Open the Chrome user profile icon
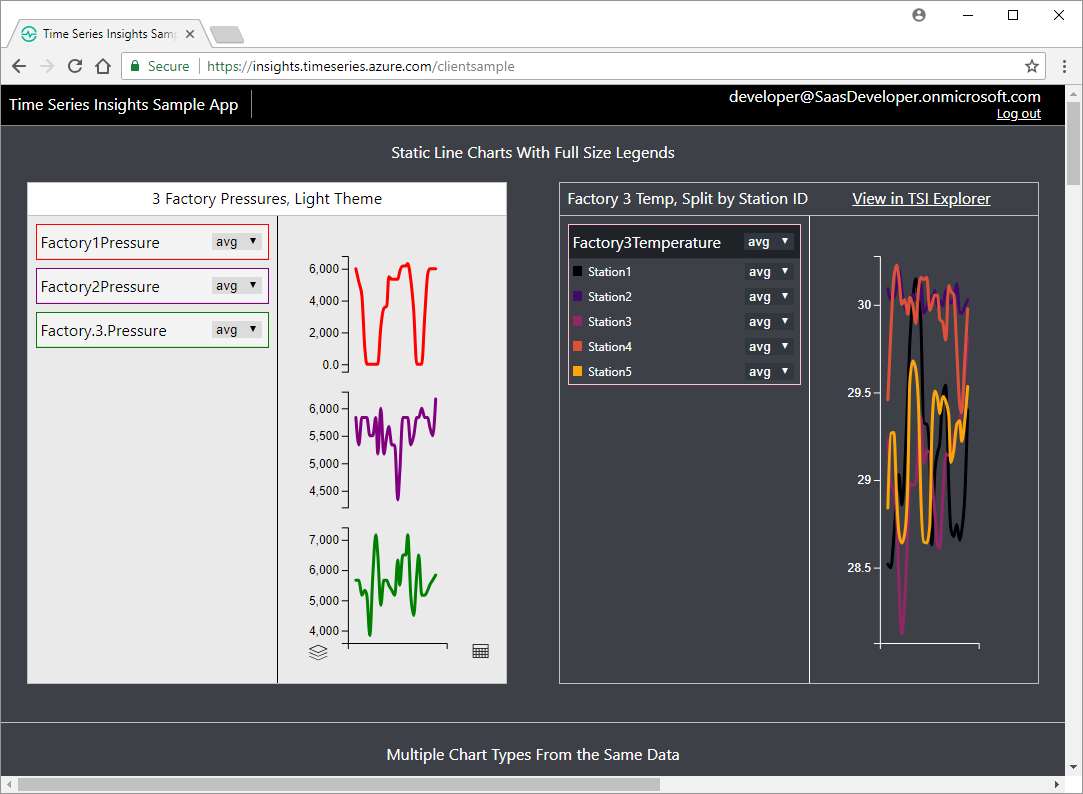Viewport: 1083px width, 794px height. tap(919, 15)
